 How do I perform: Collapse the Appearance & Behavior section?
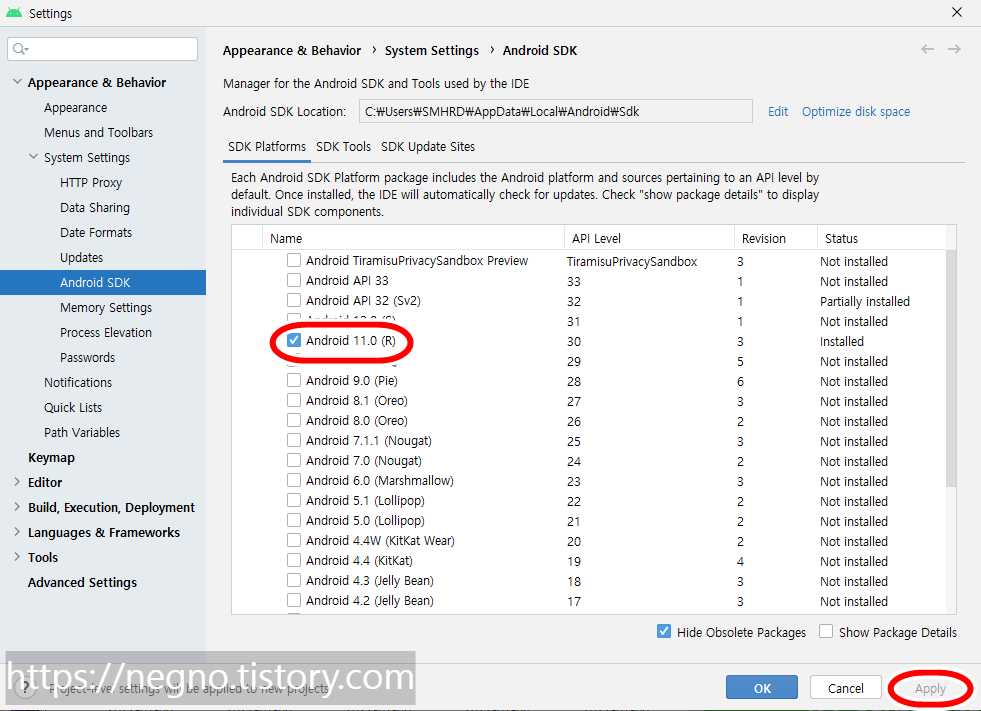coord(17,82)
